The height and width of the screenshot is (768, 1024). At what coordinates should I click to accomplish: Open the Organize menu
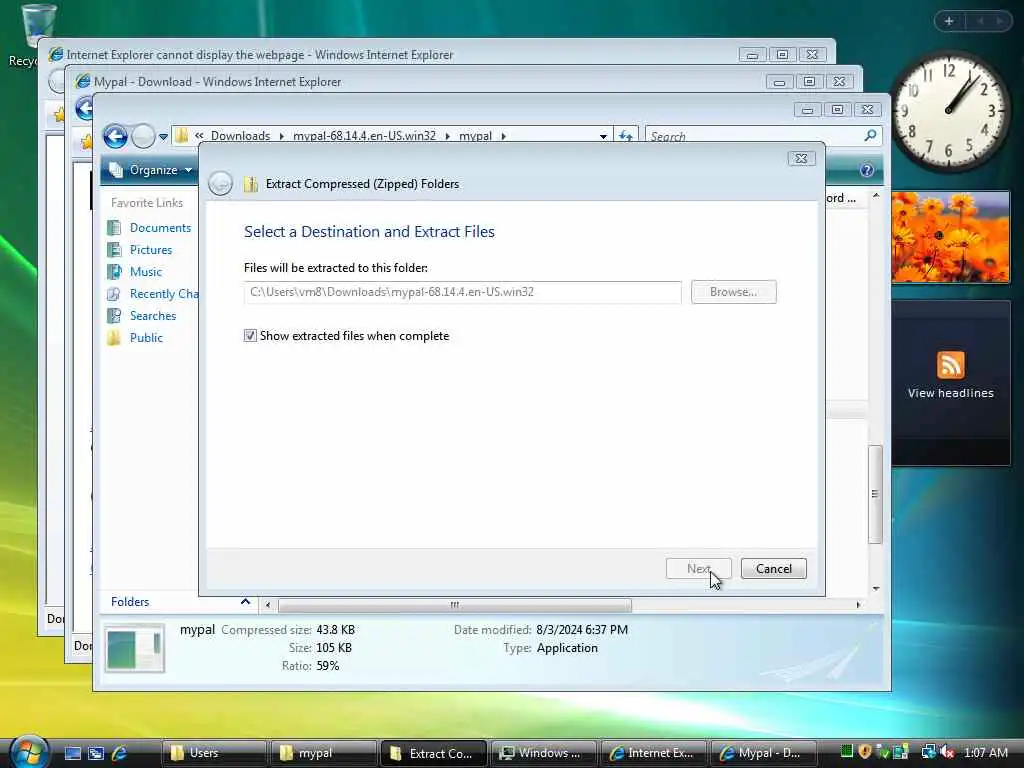151,170
